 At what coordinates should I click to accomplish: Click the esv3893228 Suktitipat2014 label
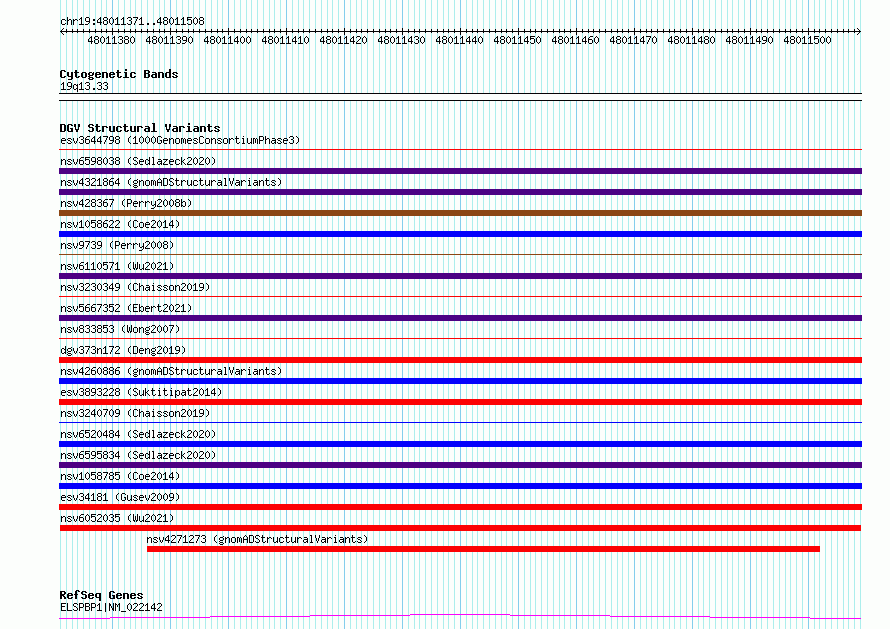141,392
